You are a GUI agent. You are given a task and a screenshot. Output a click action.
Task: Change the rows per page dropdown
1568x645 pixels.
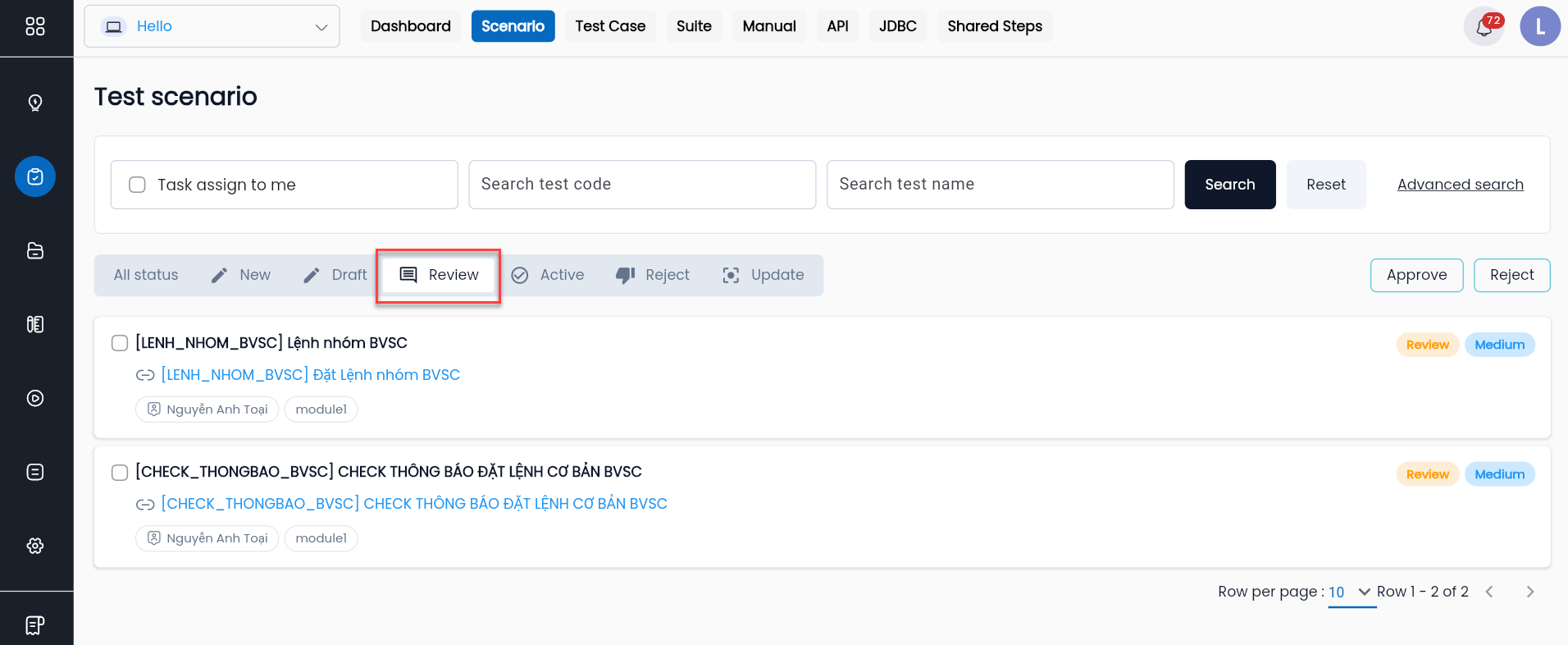(1351, 592)
